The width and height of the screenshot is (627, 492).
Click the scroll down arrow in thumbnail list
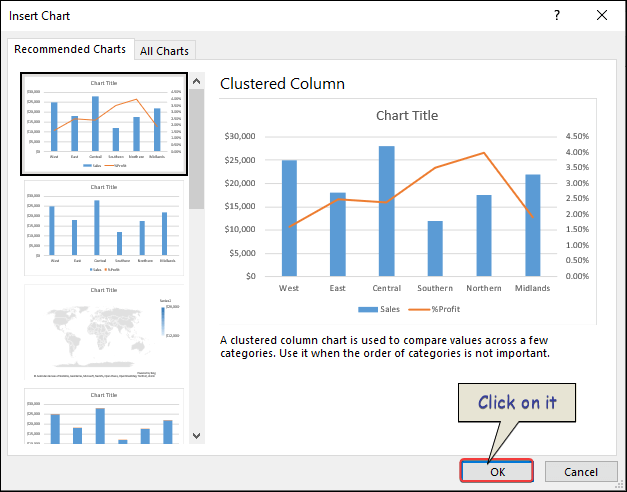click(x=196, y=436)
